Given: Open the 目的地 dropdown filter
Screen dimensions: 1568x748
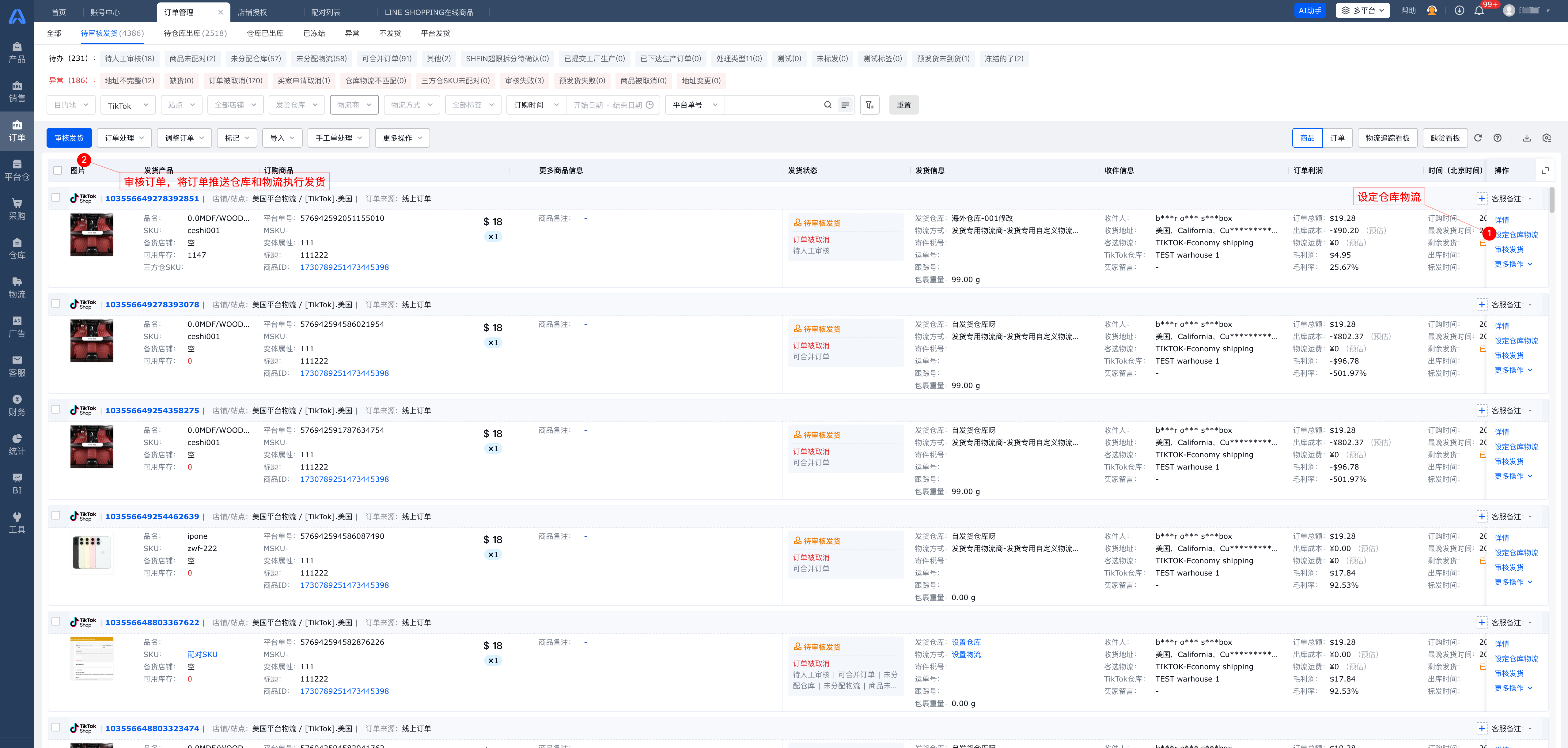Looking at the screenshot, I should [70, 105].
